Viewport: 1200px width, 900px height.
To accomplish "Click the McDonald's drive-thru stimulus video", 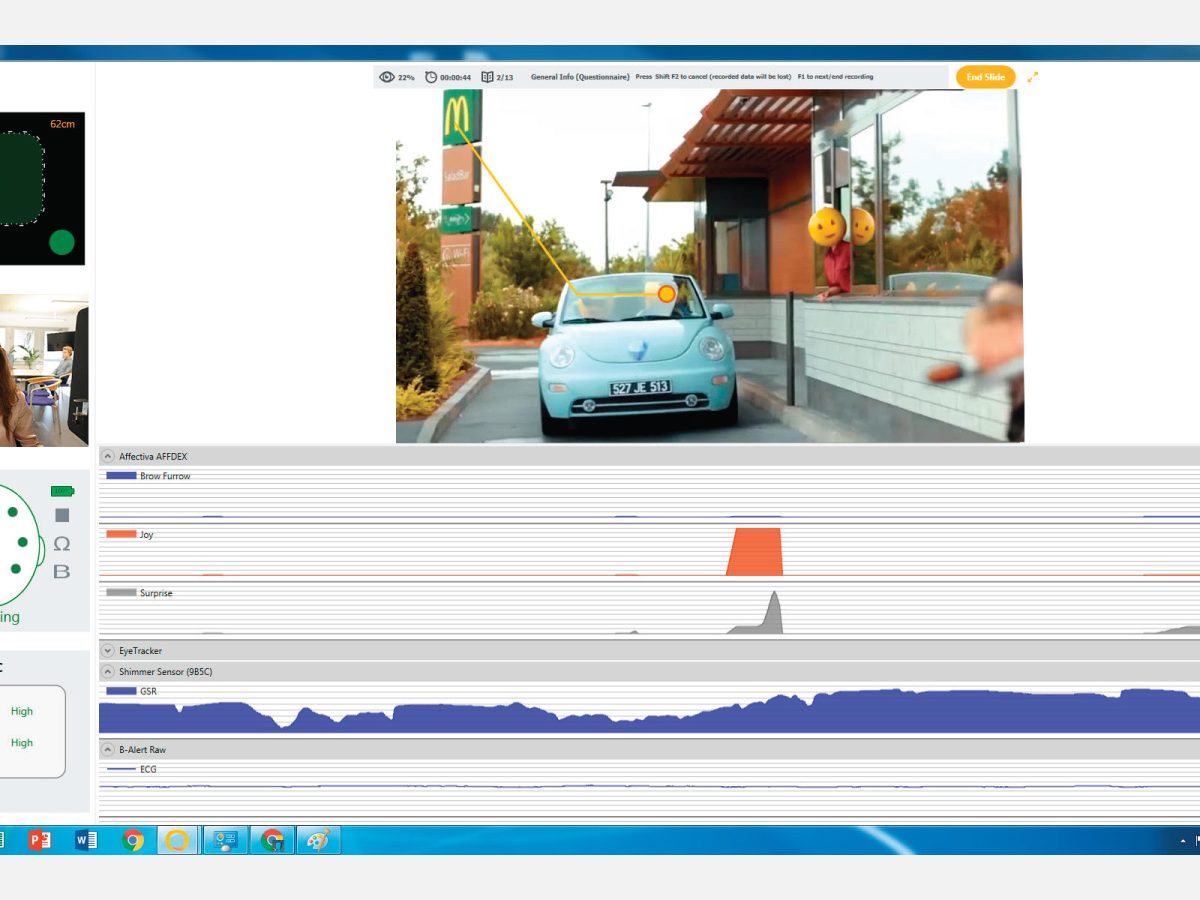I will point(710,266).
